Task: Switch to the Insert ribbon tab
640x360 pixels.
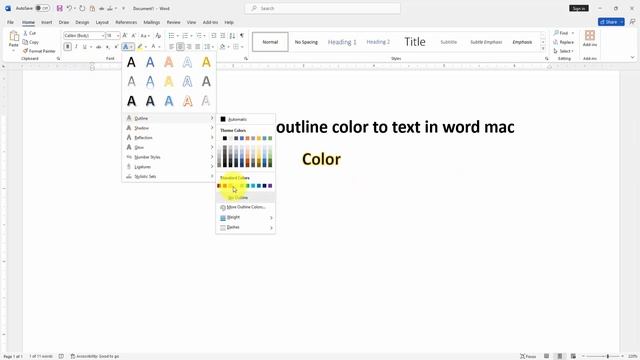Action: [x=47, y=22]
